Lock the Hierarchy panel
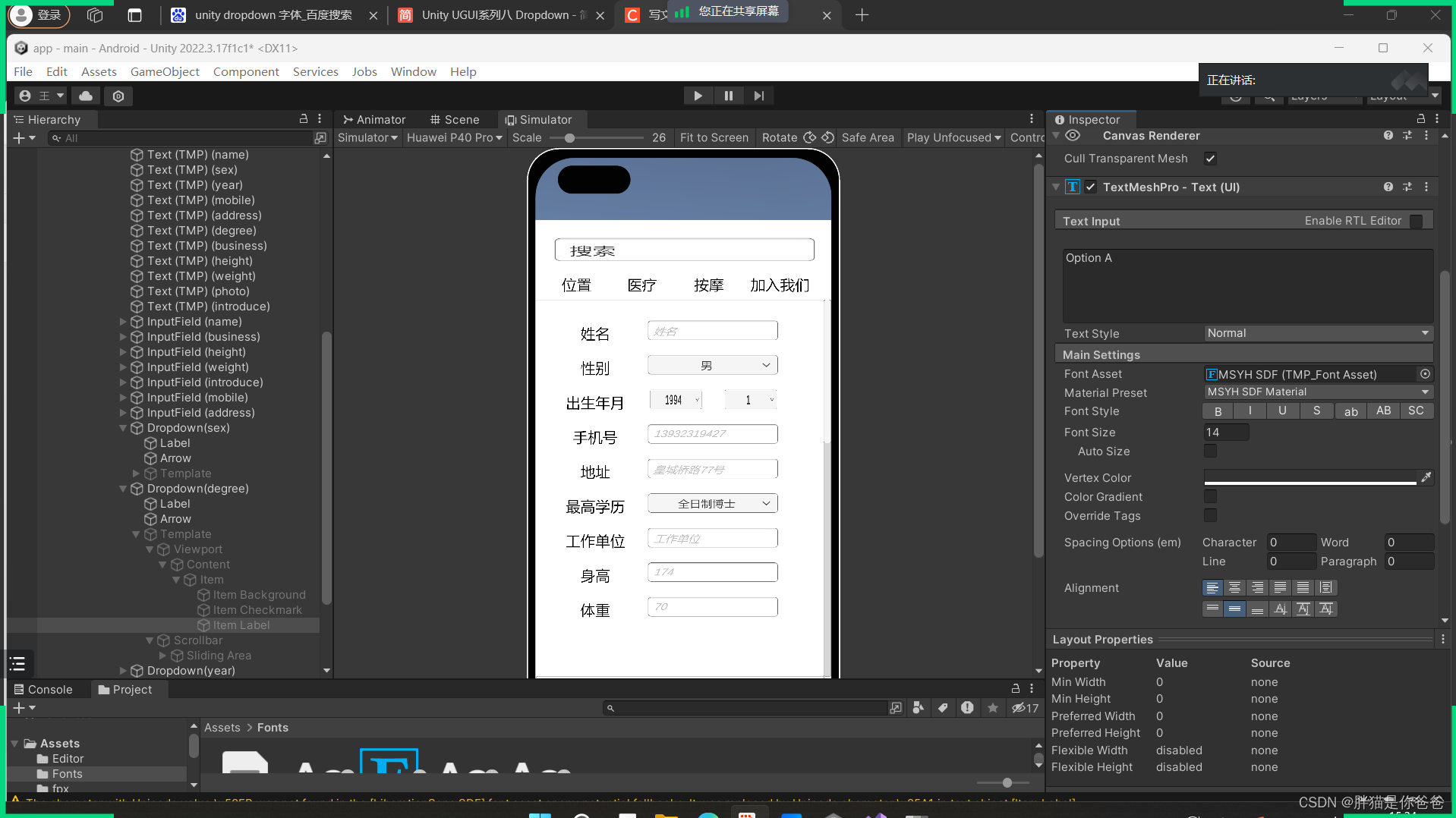The height and width of the screenshot is (818, 1456). click(304, 119)
